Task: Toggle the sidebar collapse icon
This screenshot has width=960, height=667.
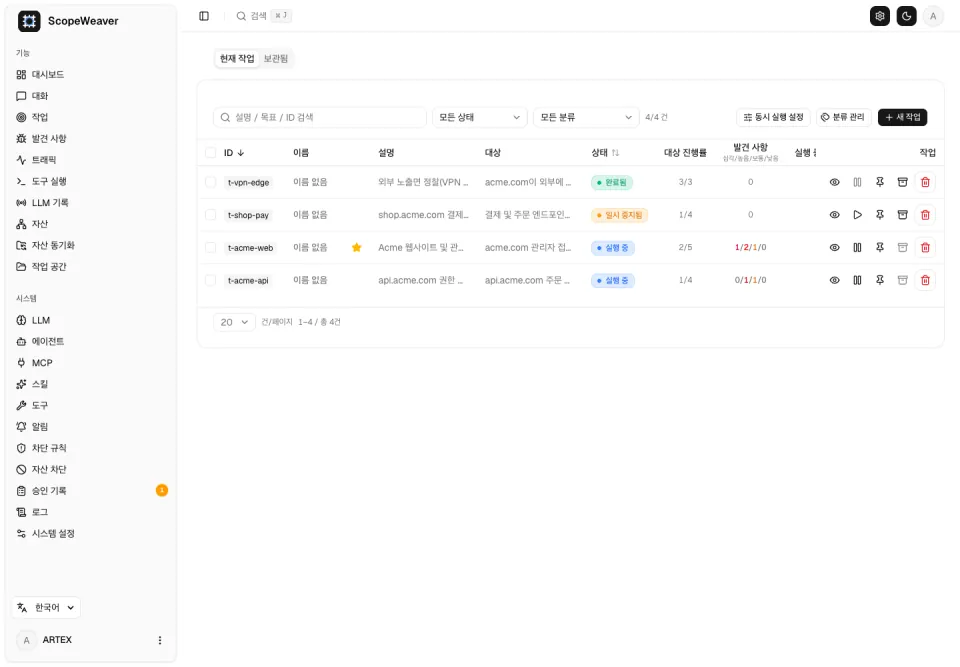Action: [x=204, y=16]
